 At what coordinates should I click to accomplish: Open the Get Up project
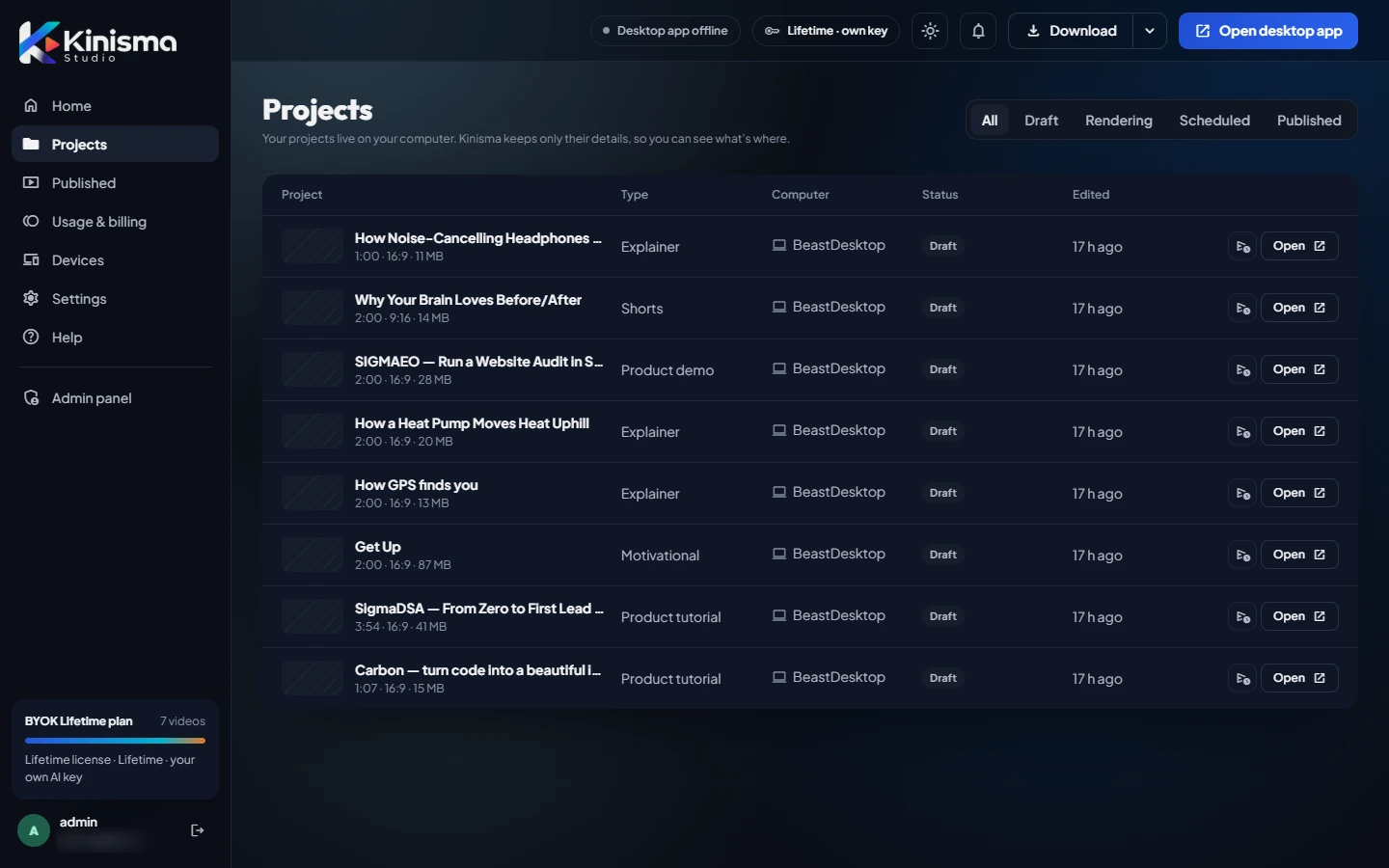(1299, 555)
